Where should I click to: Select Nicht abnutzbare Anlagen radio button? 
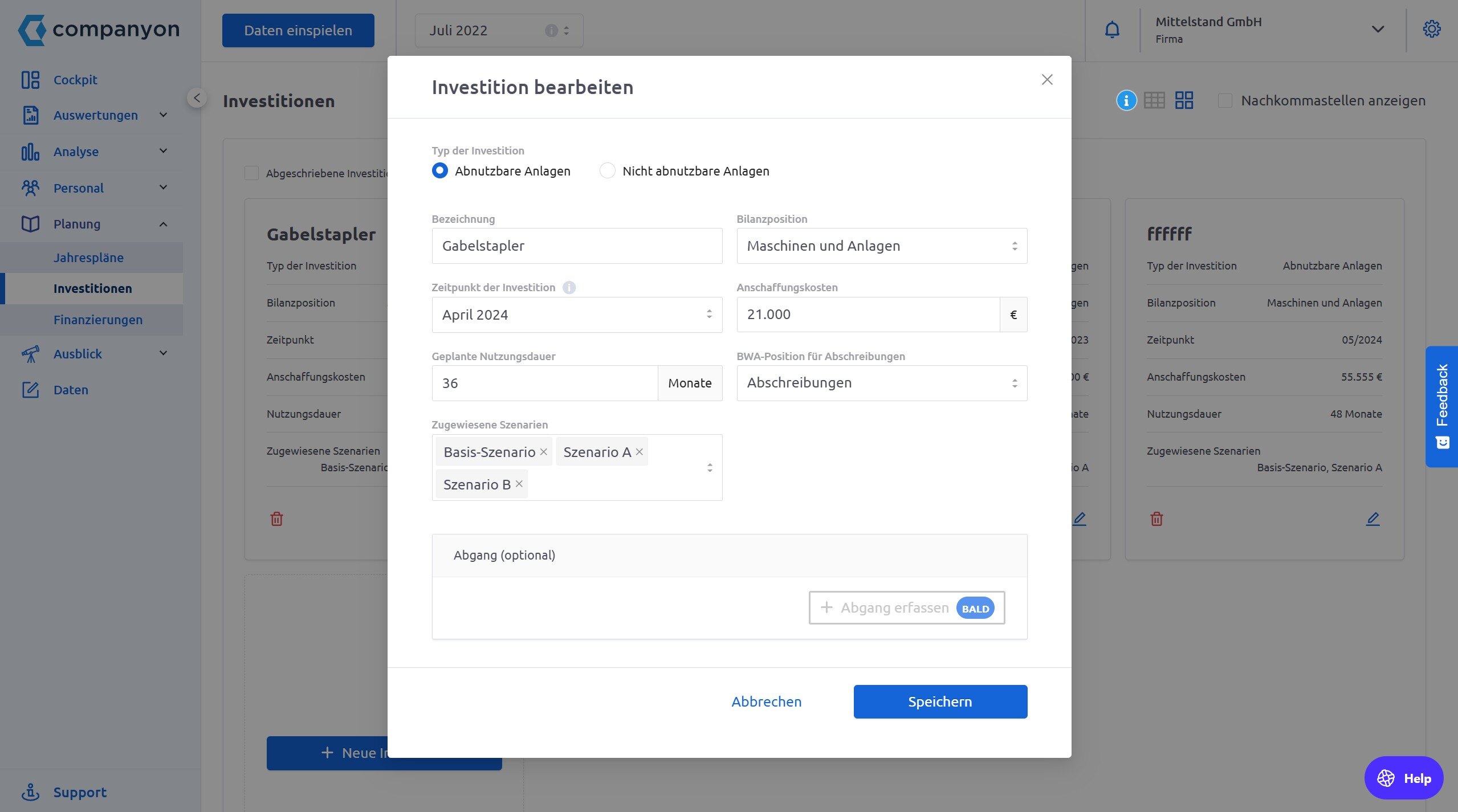tap(608, 170)
